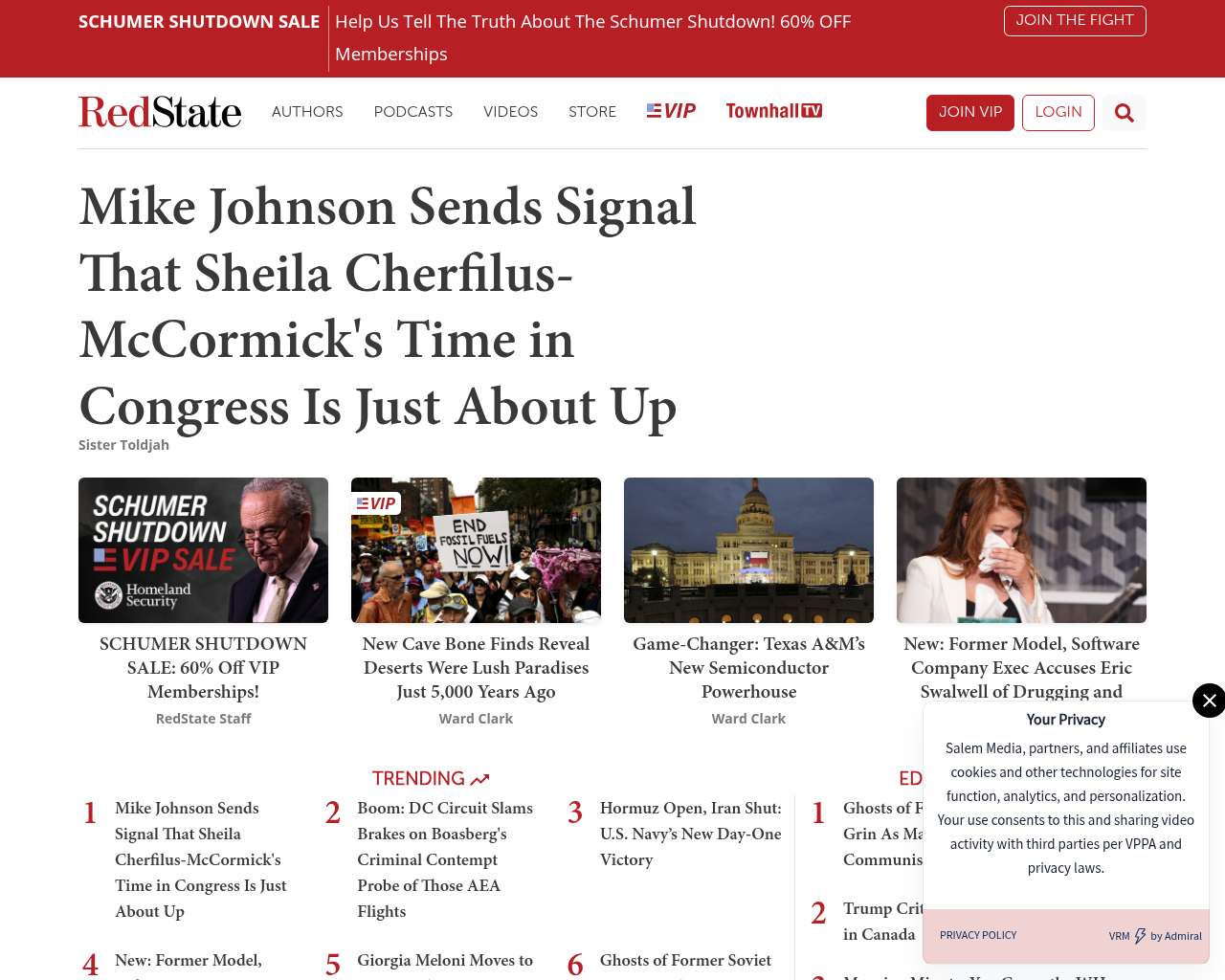
Task: Click the by Admiral link
Action: coord(1176,937)
